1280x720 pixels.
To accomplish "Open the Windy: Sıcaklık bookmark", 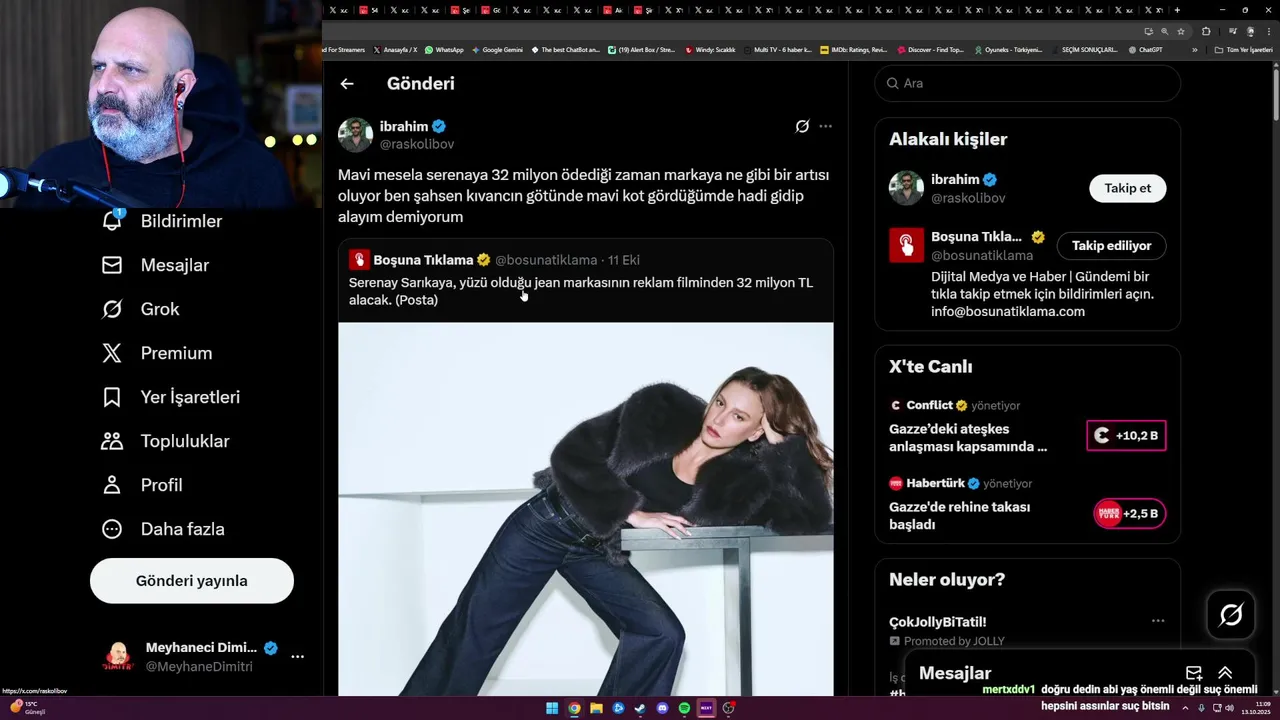I will point(710,49).
